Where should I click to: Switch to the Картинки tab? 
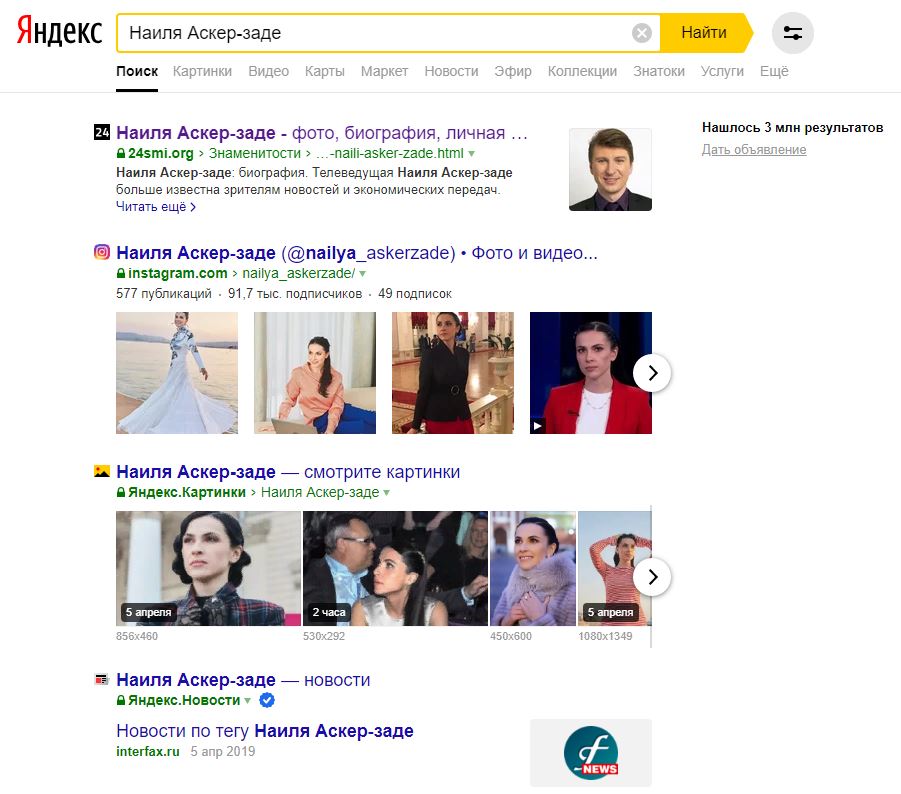pos(202,71)
